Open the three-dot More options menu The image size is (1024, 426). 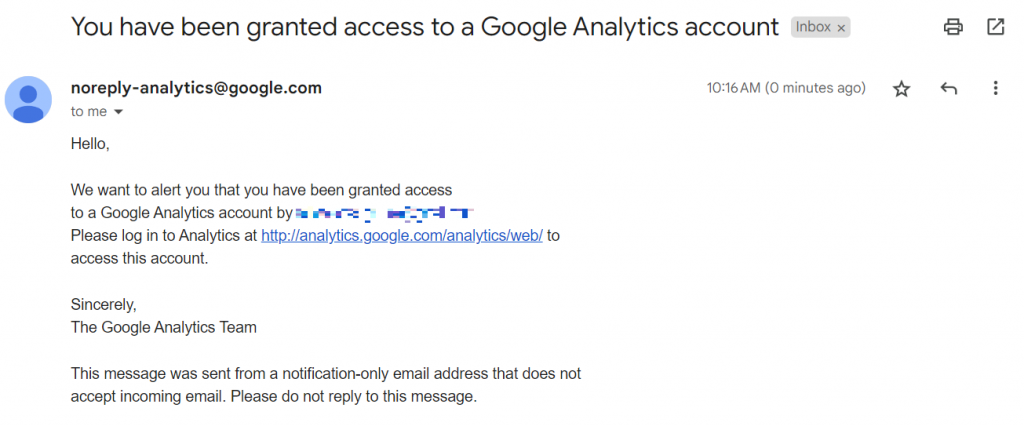pos(995,89)
